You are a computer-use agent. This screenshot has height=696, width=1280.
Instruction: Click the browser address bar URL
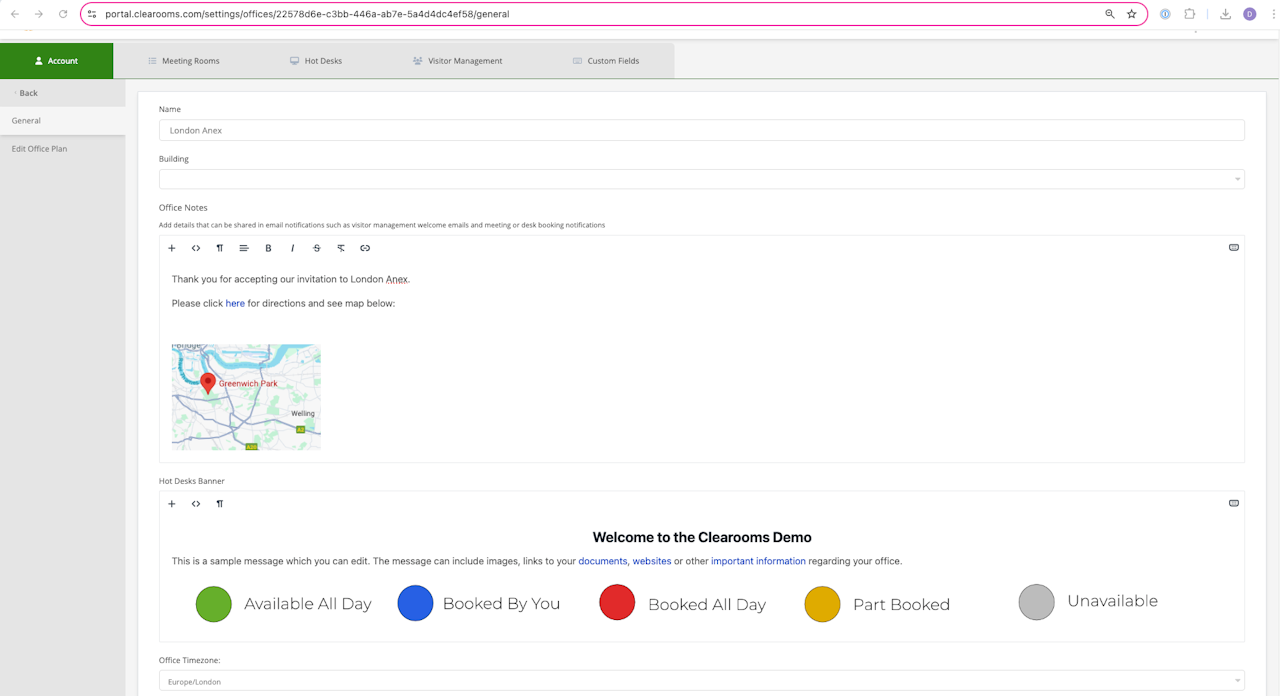[307, 14]
